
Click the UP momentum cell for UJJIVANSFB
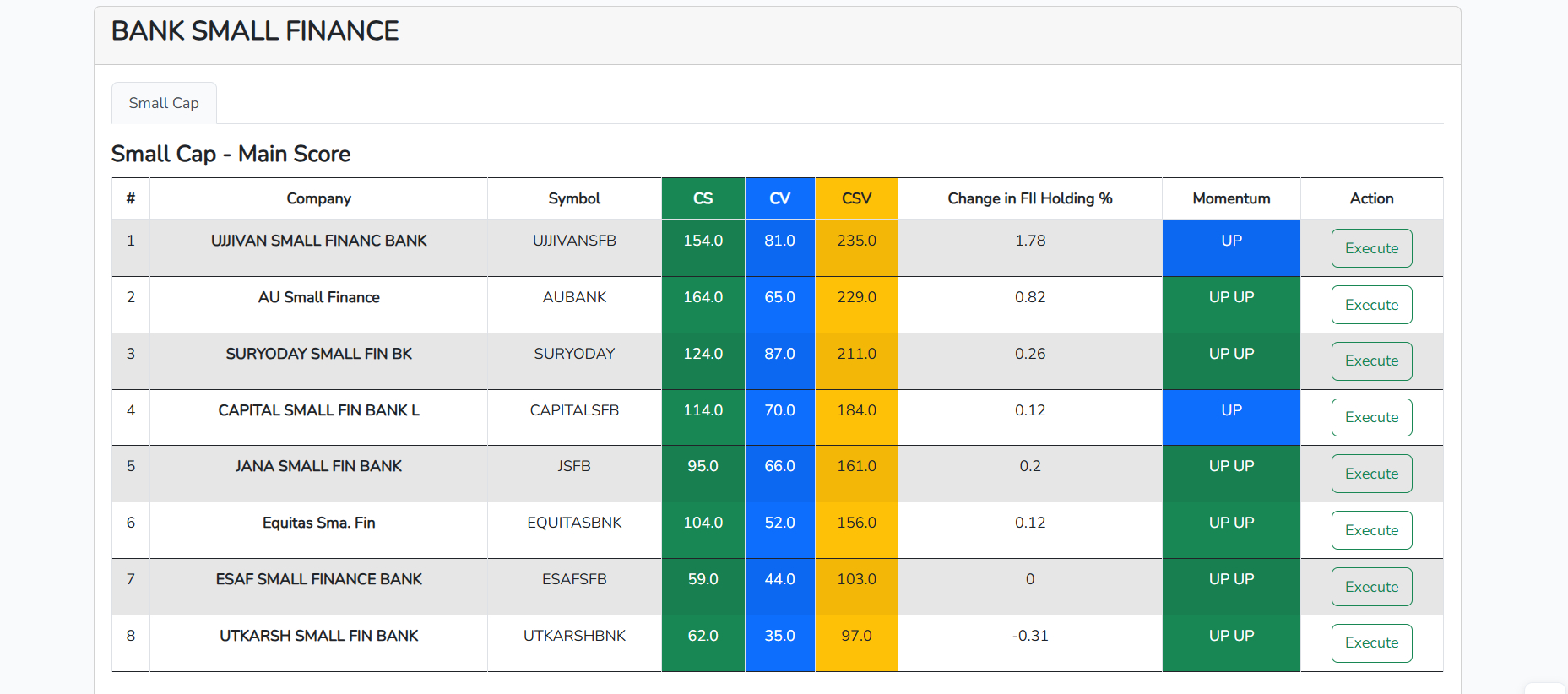[1231, 248]
